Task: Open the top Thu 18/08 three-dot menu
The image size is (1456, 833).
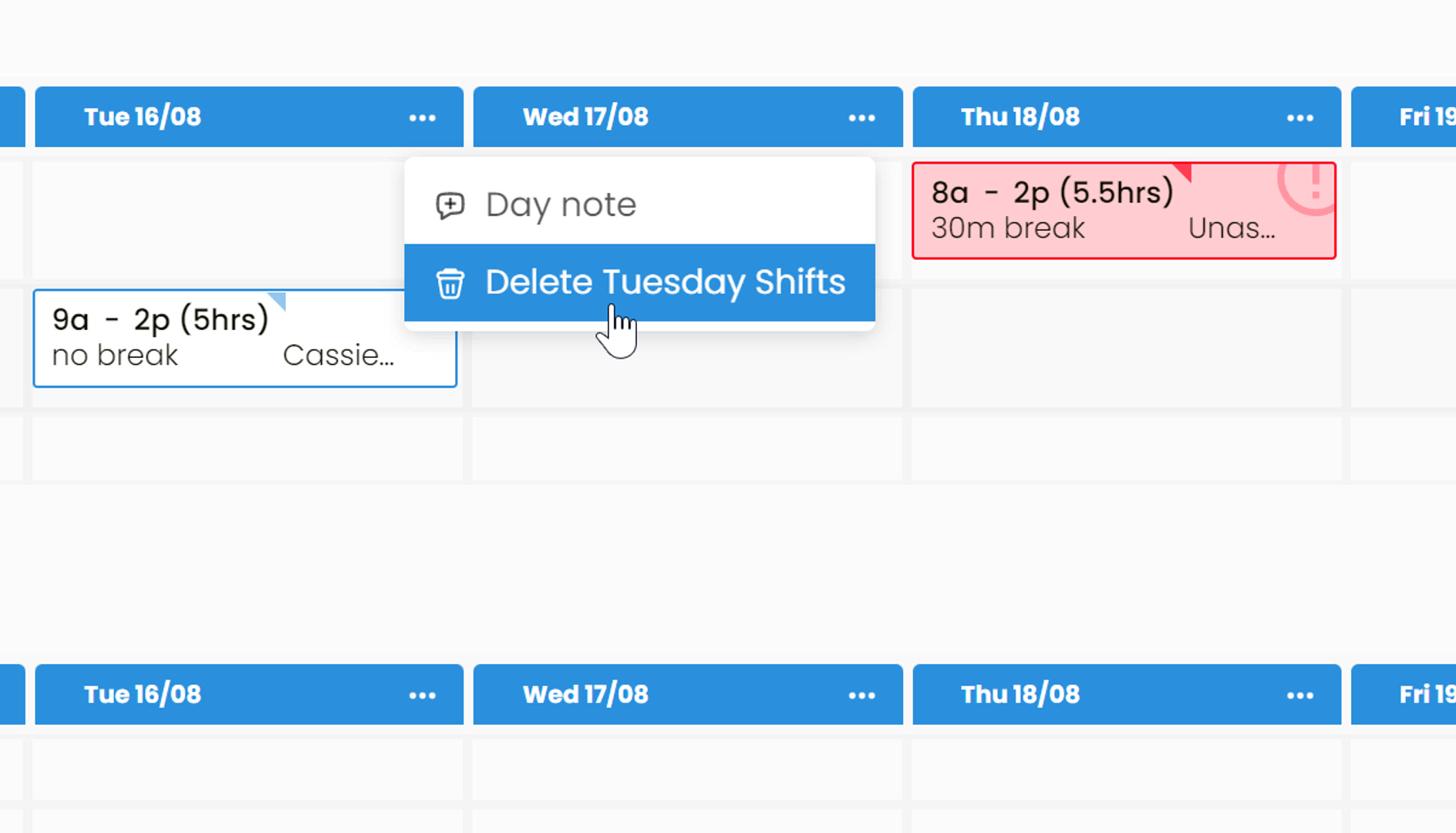Action: pos(1299,118)
